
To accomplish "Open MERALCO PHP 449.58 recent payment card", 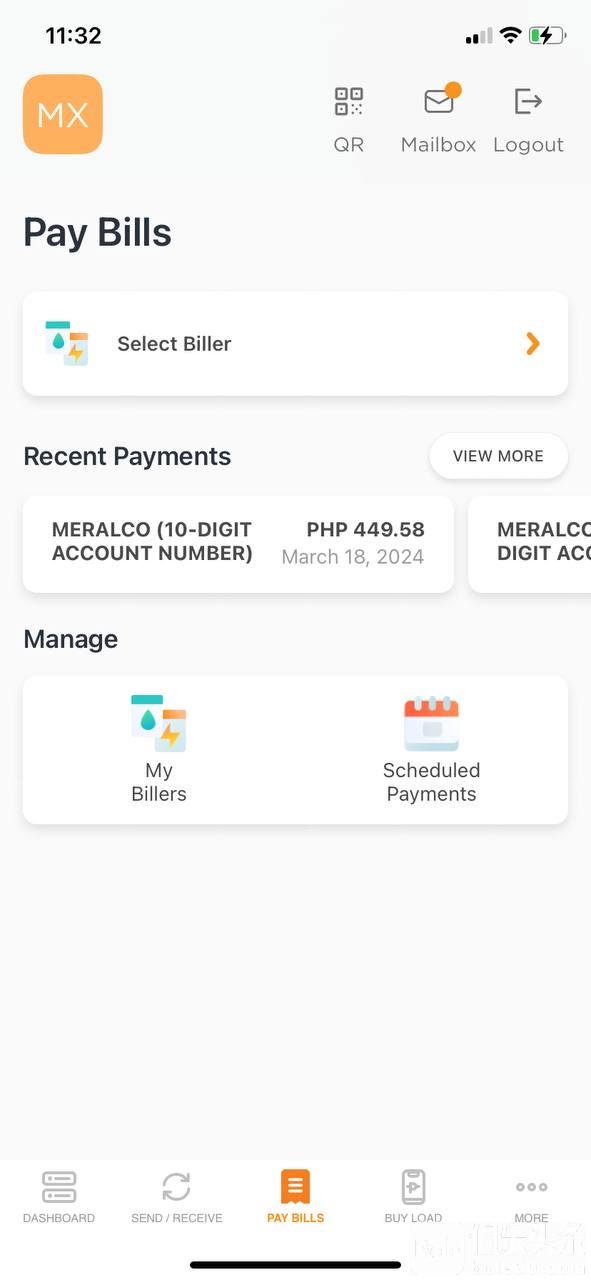I will pos(238,544).
